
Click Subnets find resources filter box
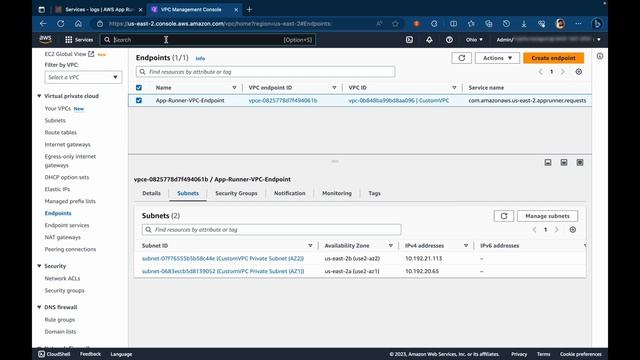(x=271, y=230)
